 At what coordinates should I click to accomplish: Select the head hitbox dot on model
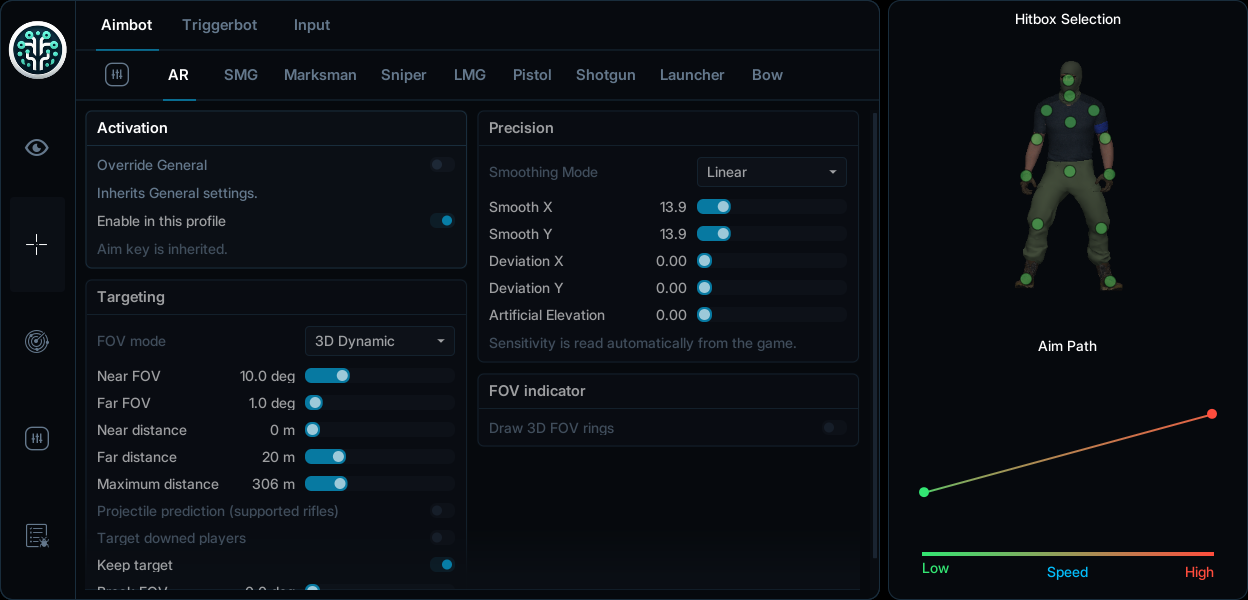point(1069,80)
